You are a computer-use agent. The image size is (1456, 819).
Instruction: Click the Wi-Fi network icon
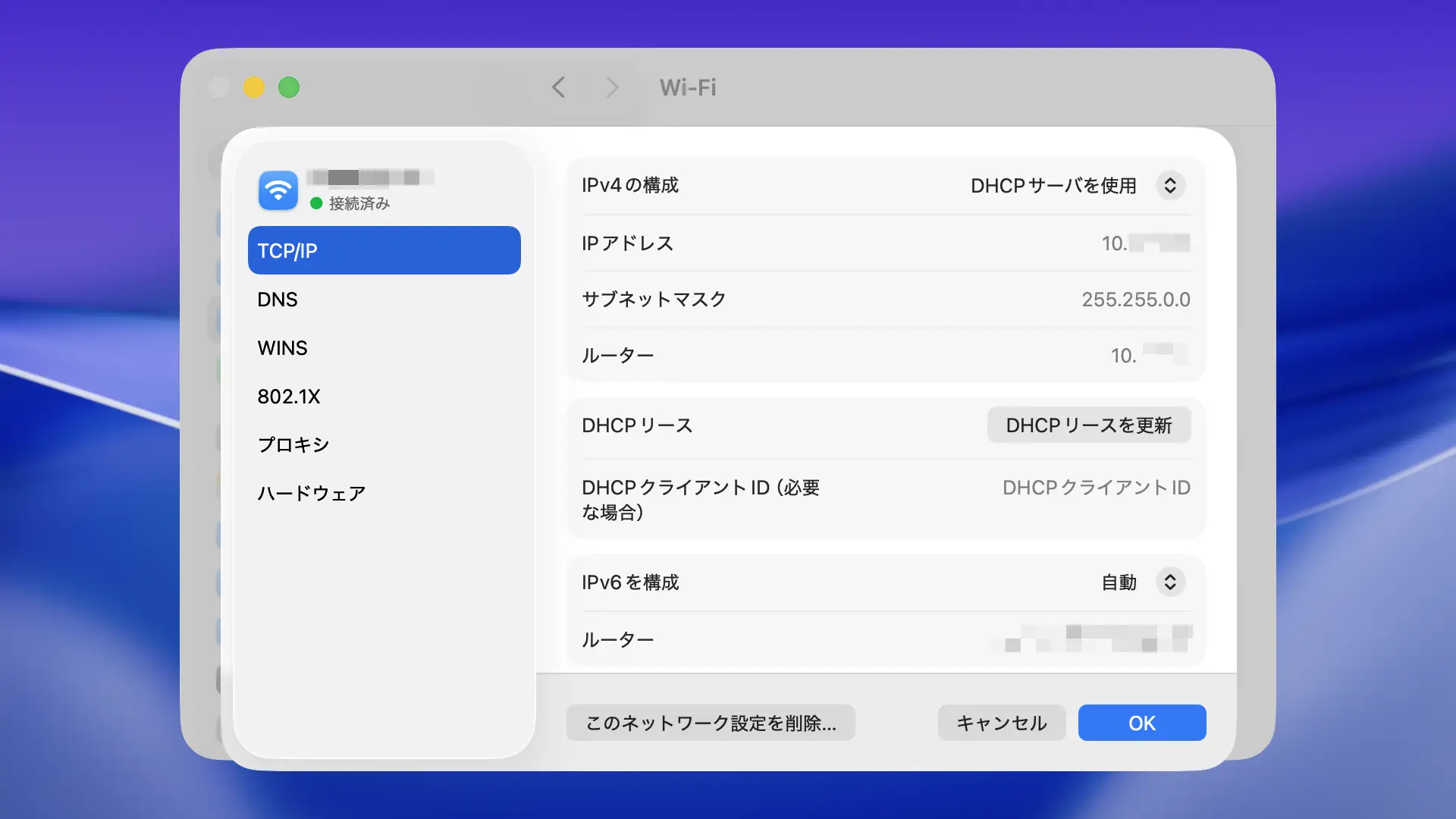[278, 190]
